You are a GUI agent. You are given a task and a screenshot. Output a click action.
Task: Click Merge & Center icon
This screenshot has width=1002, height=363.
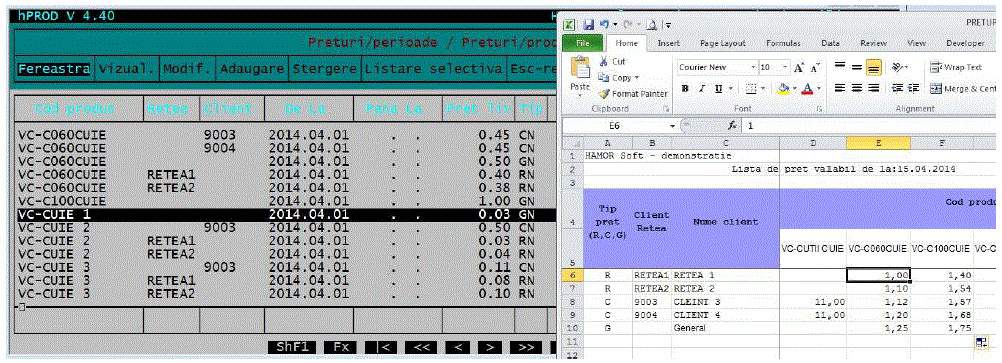point(936,88)
